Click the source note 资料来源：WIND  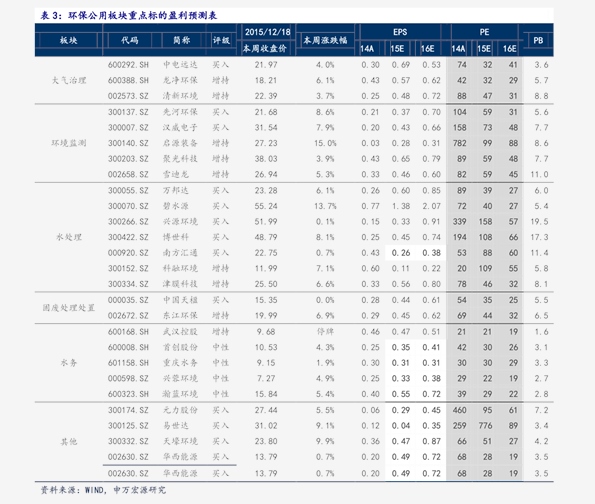click(x=72, y=490)
